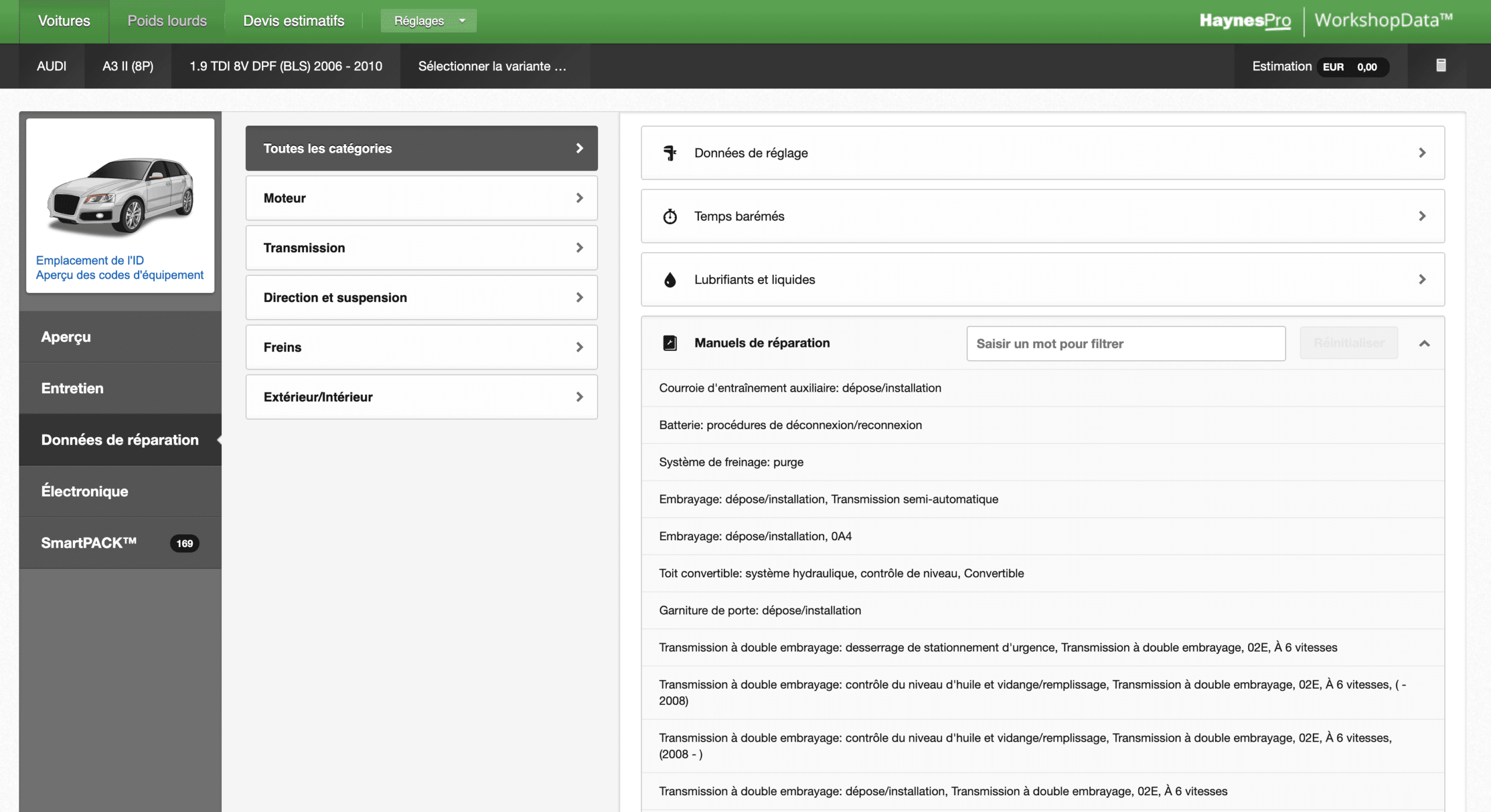This screenshot has height=812, width=1491.
Task: Click the Manuels de réparation book icon
Action: click(670, 343)
